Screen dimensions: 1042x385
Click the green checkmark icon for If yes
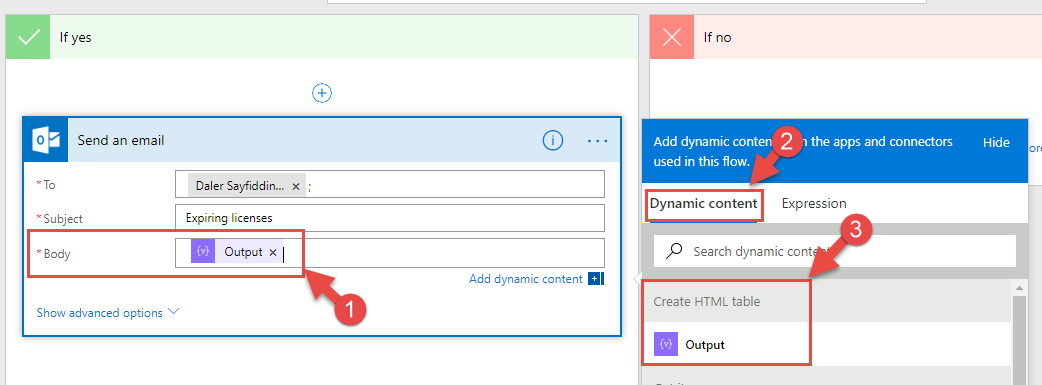pyautogui.click(x=27, y=37)
